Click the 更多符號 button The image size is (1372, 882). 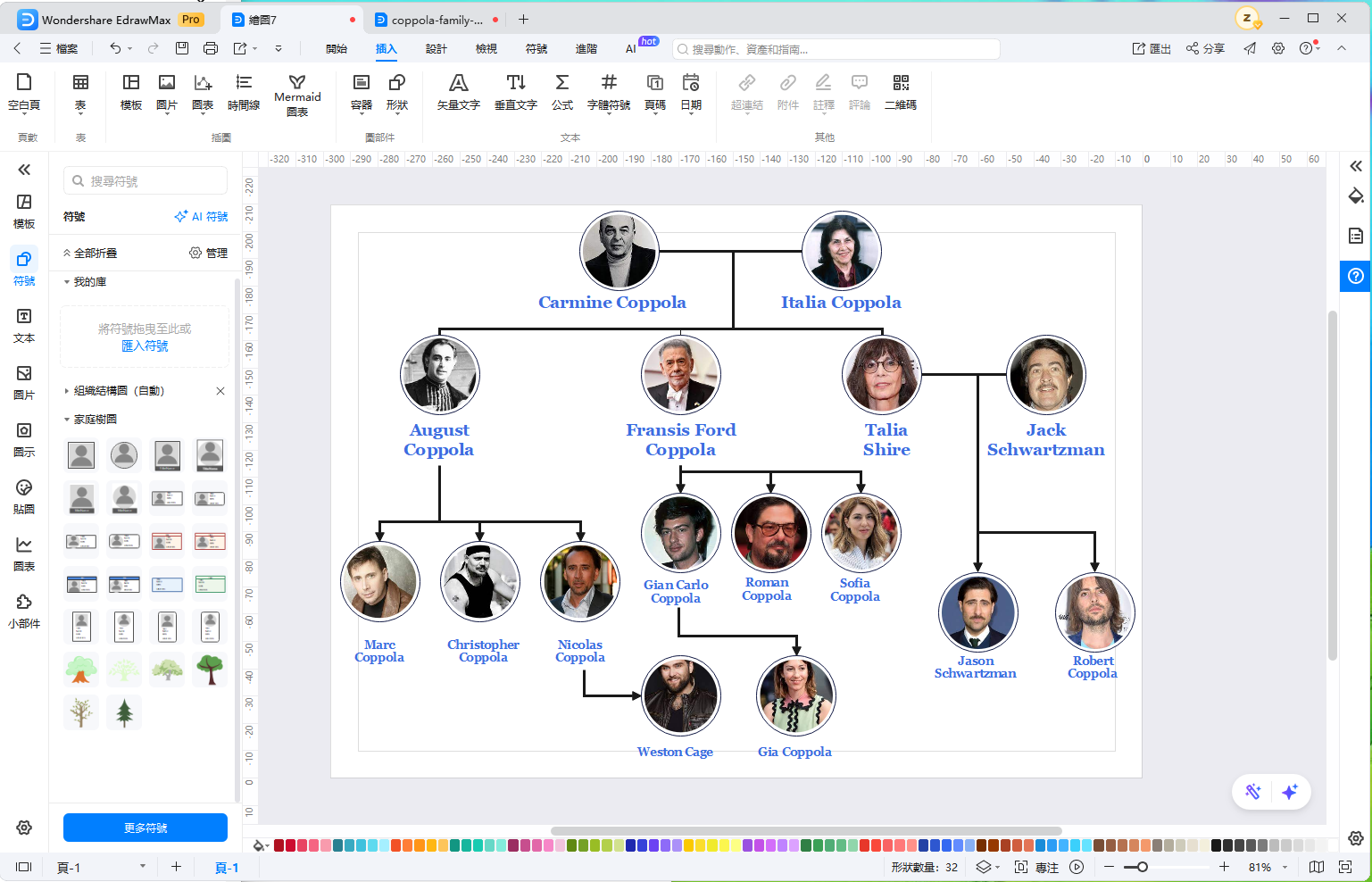(146, 828)
